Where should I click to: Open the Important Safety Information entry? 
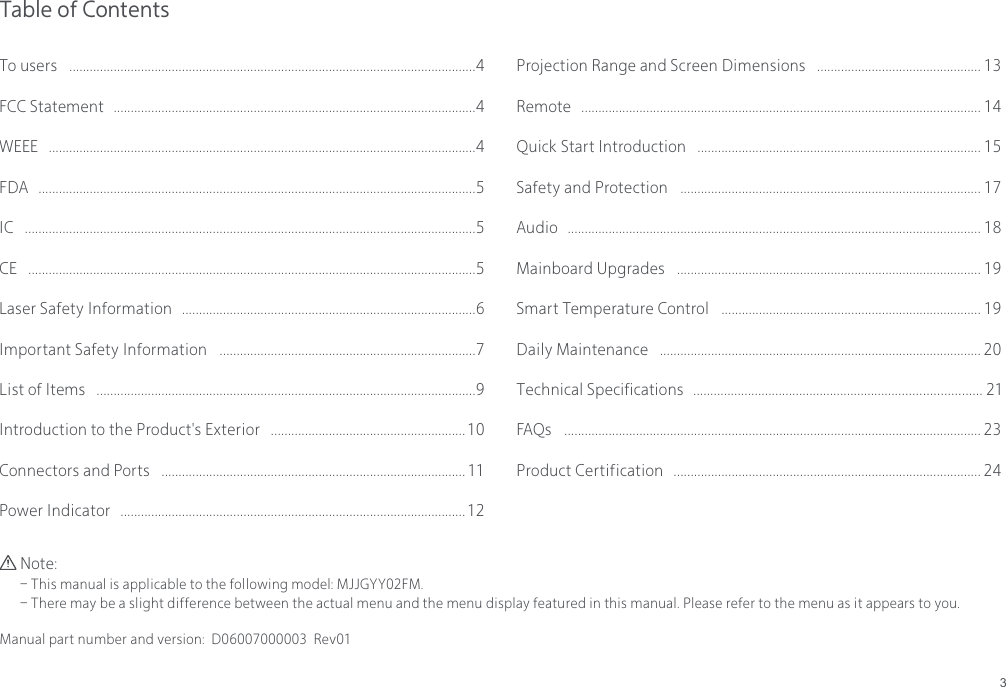click(x=104, y=349)
